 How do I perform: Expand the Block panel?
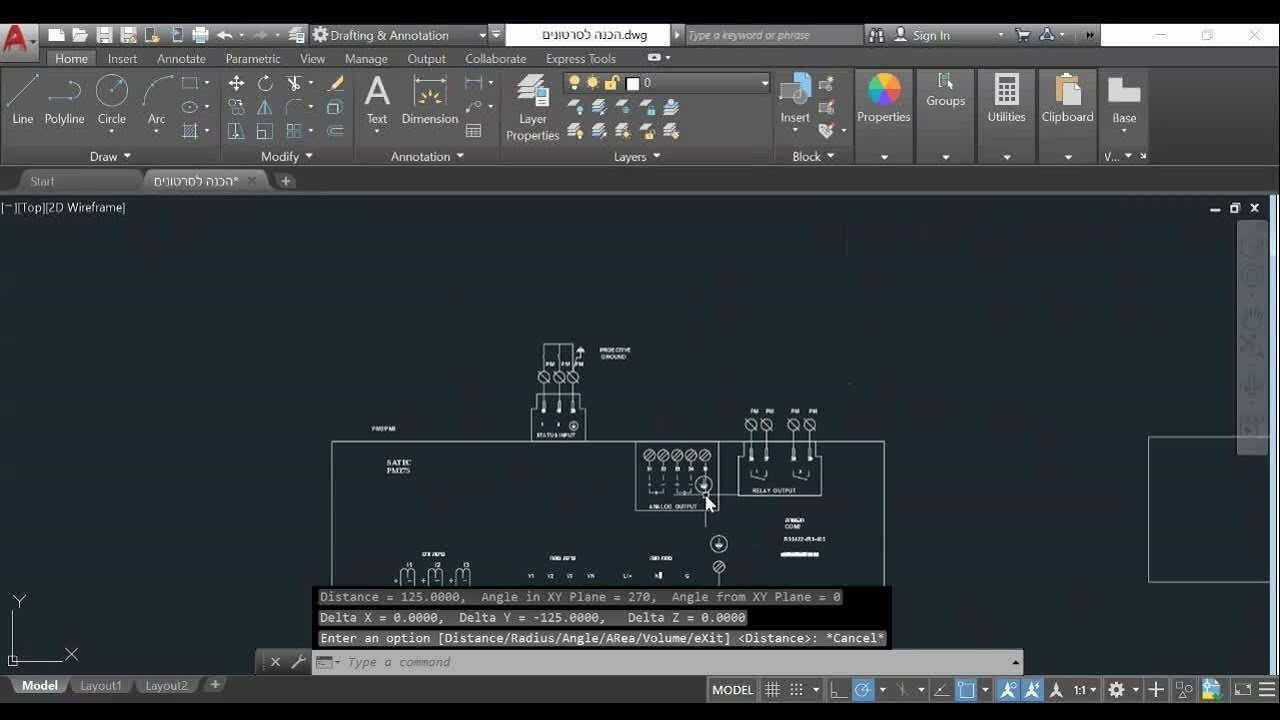(813, 156)
